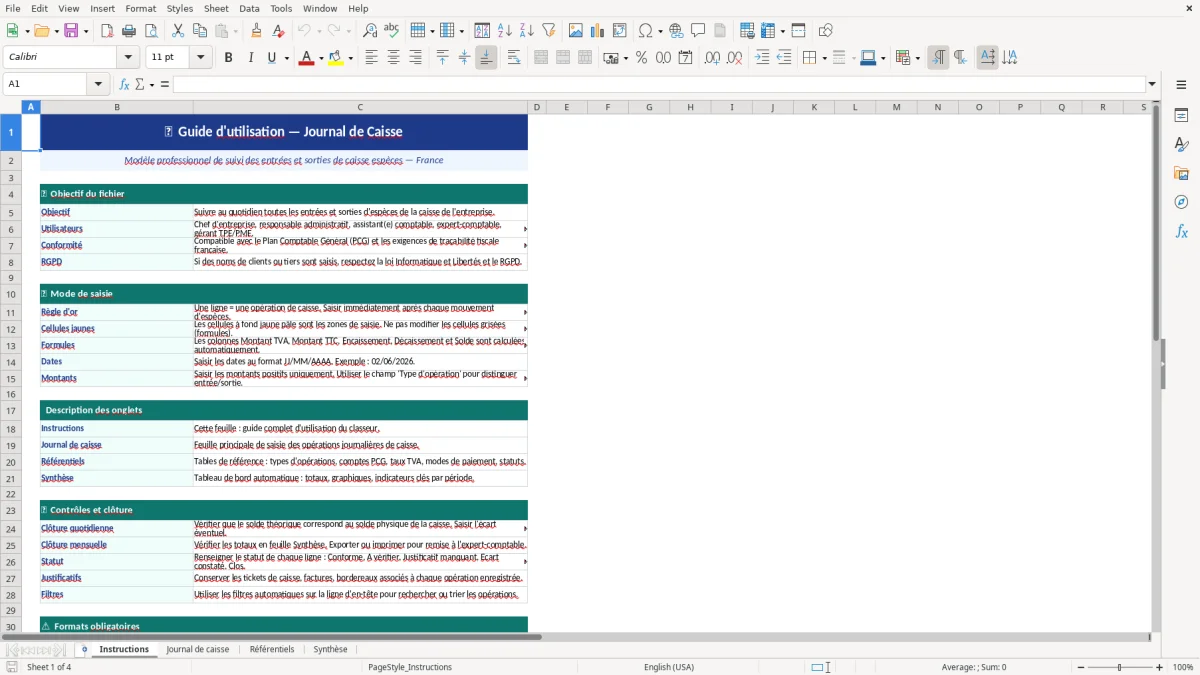The image size is (1200, 675).
Task: Activate the Clone Formatting paintbrush
Action: 256,31
